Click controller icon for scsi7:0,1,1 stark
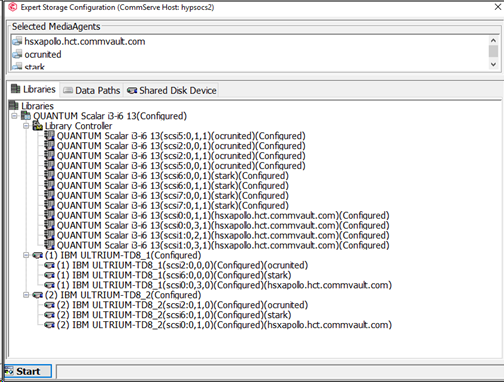This screenshot has height=382, width=504. click(x=49, y=205)
